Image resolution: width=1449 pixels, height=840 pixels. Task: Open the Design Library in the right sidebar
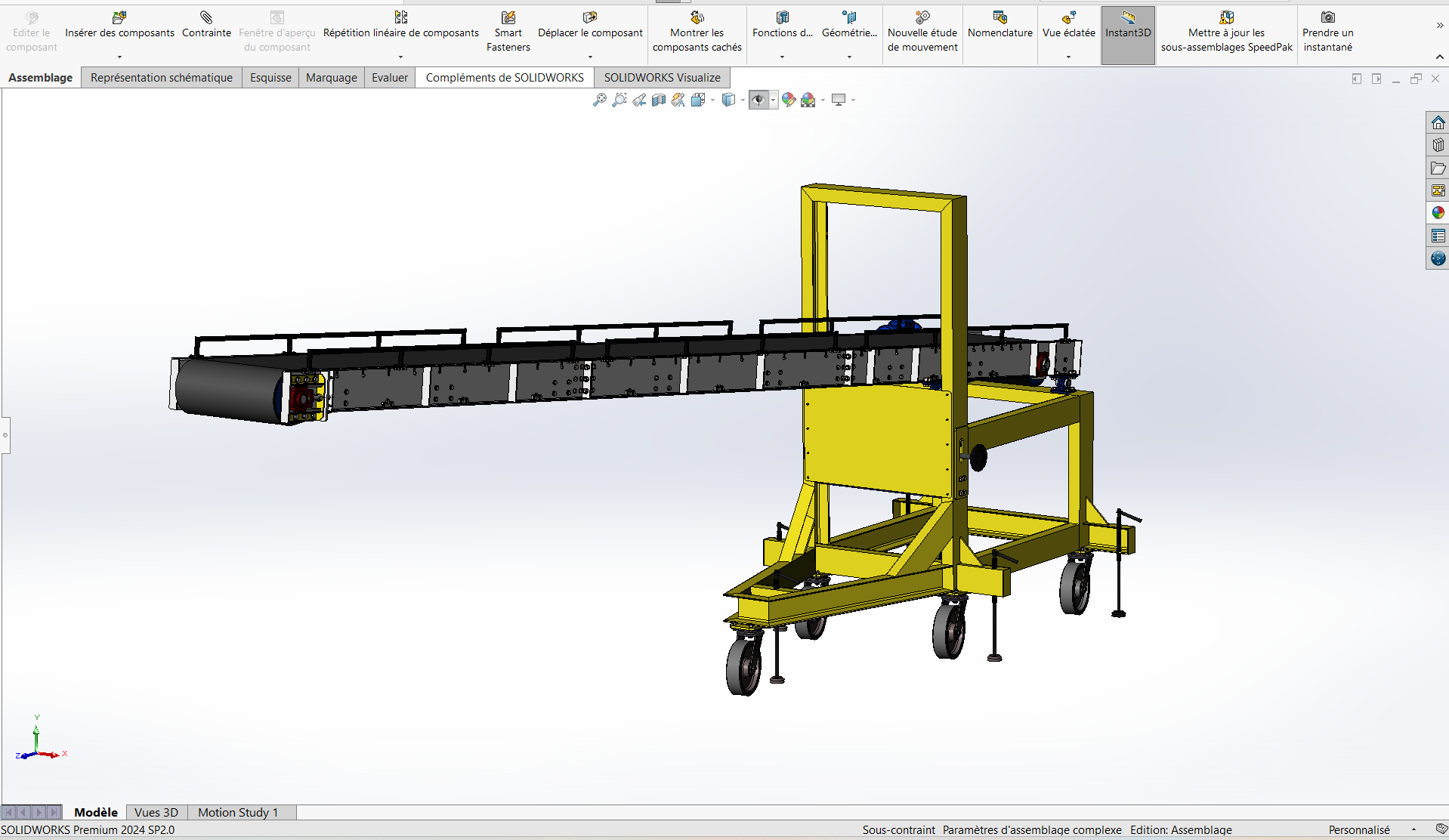1438,144
